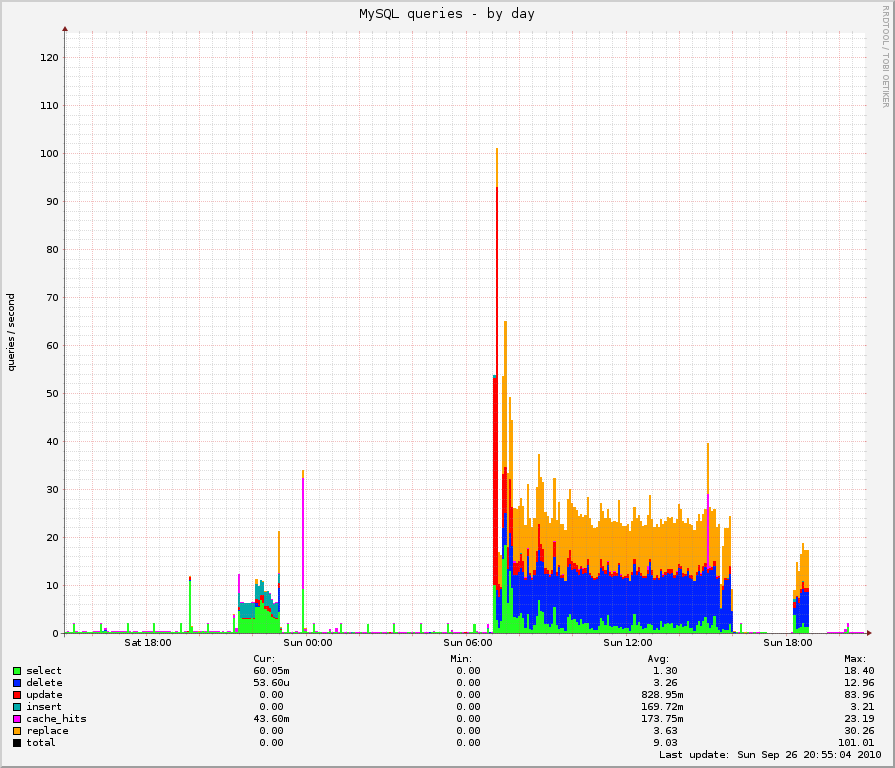
Task: Click the 10 y-axis tick label
Action: [x=52, y=585]
